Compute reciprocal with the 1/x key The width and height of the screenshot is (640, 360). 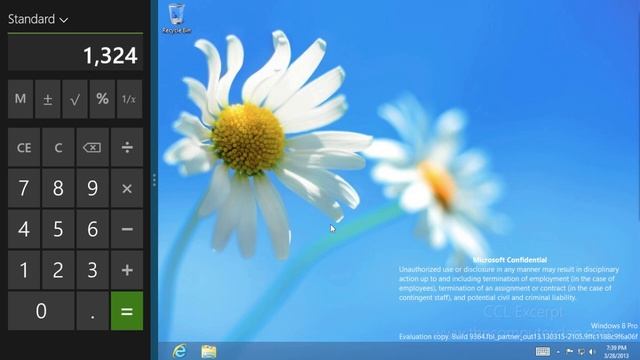pyautogui.click(x=129, y=99)
